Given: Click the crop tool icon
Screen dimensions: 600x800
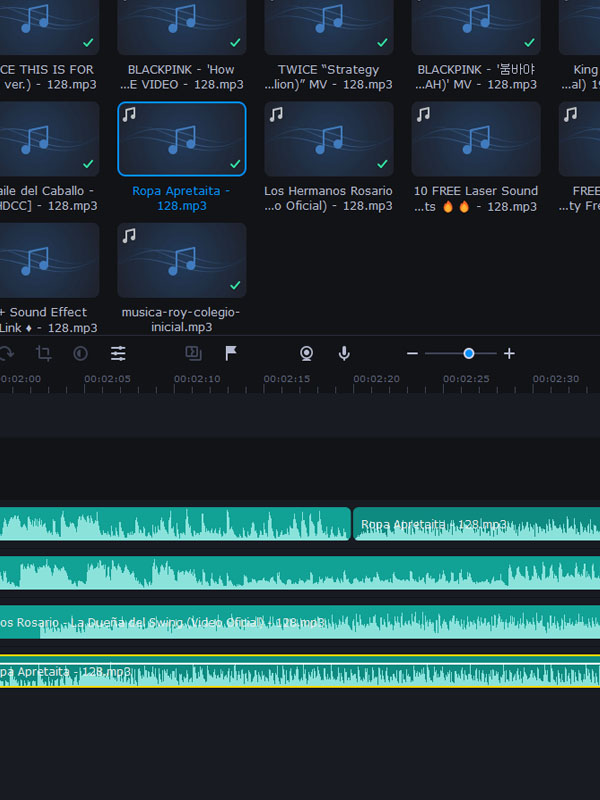Looking at the screenshot, I should tap(44, 353).
